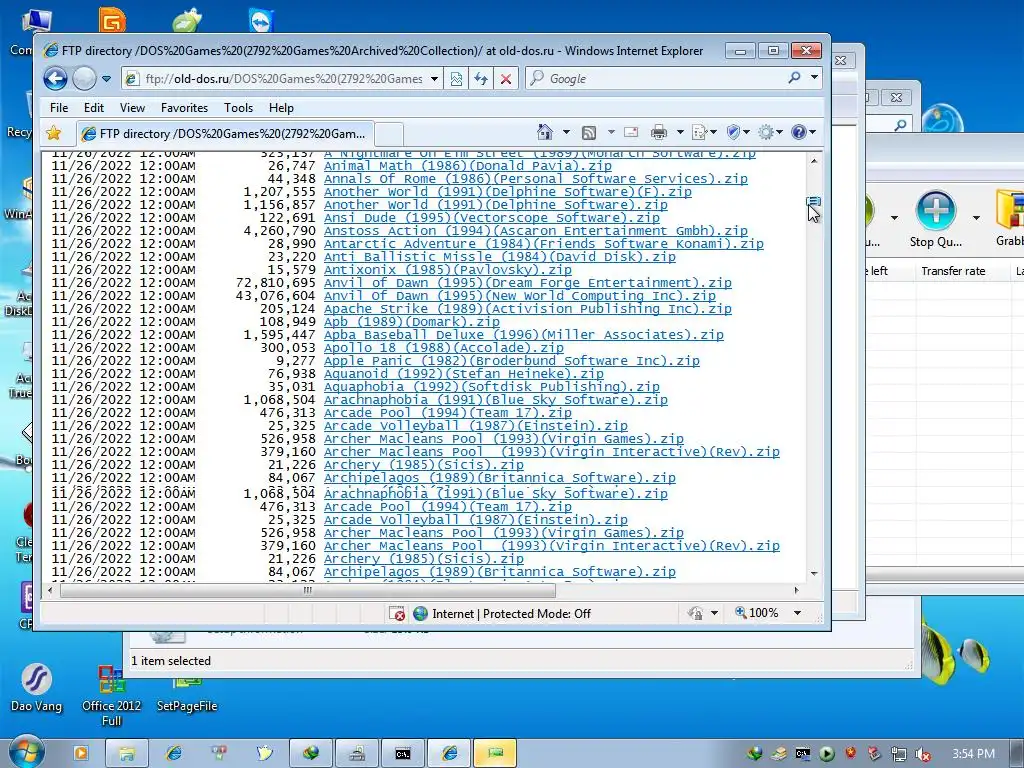Viewport: 1024px width, 768px height.
Task: Expand the address bar history dropdown
Action: pyautogui.click(x=434, y=79)
